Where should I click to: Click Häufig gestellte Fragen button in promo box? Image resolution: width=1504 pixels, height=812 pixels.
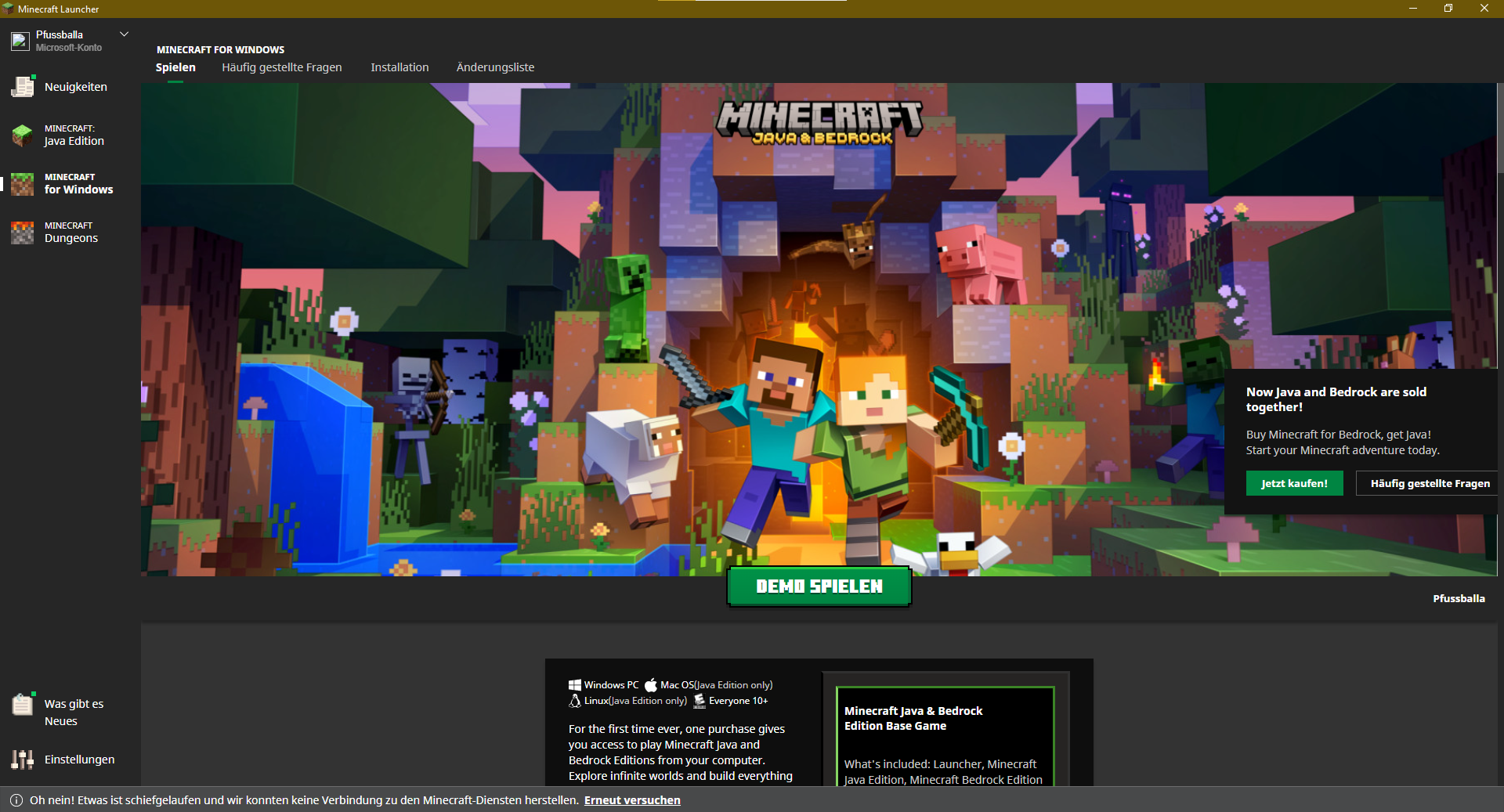coord(1429,483)
